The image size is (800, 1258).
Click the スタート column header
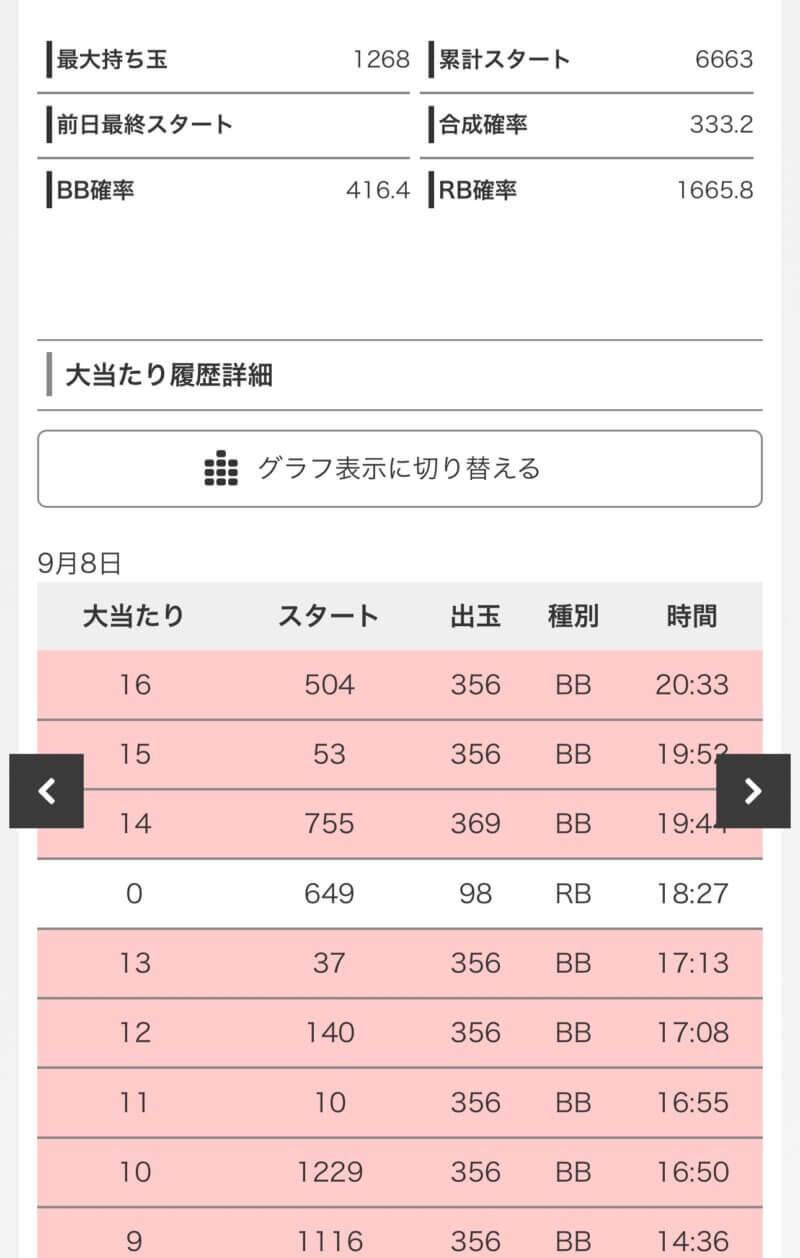pos(328,616)
